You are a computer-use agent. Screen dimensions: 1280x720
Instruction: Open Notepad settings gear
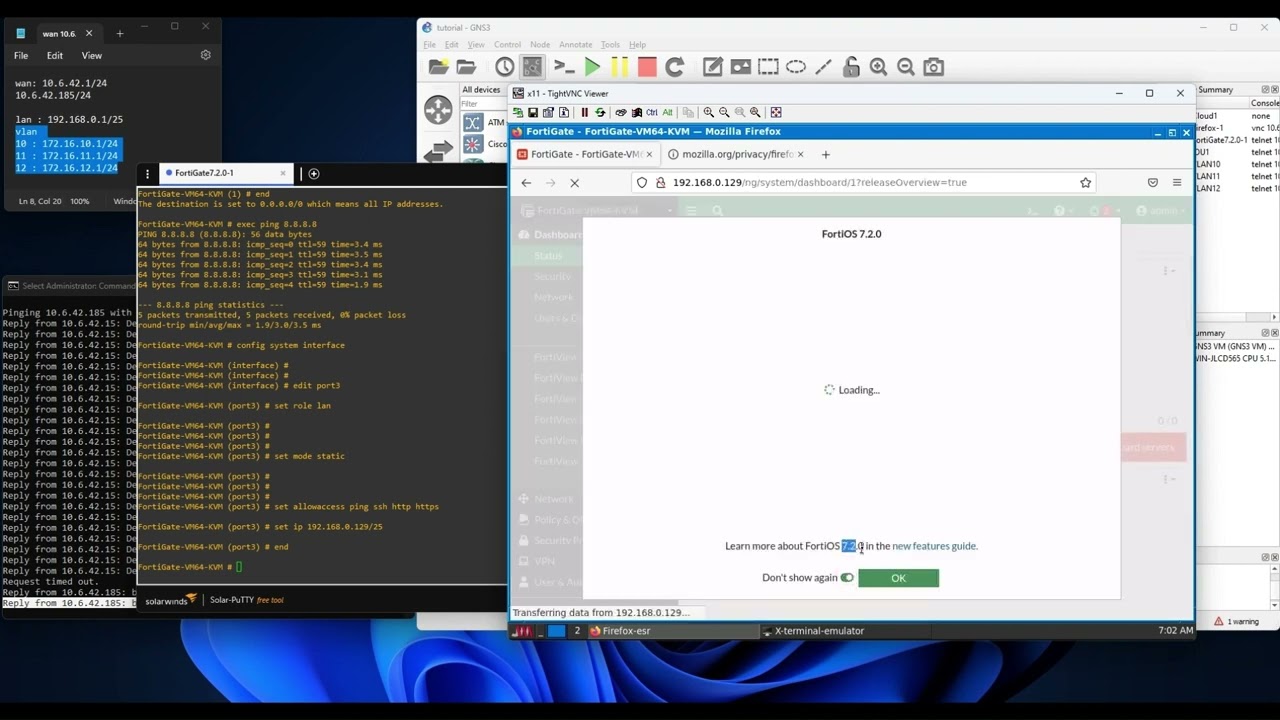tap(206, 55)
